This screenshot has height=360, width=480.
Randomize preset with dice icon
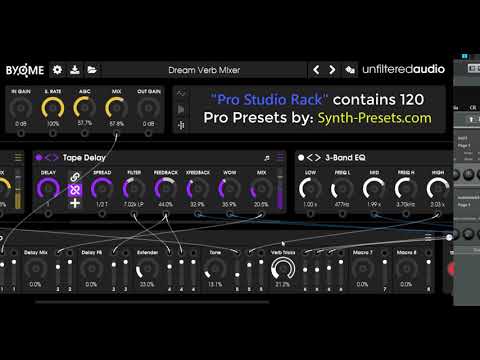coord(350,70)
